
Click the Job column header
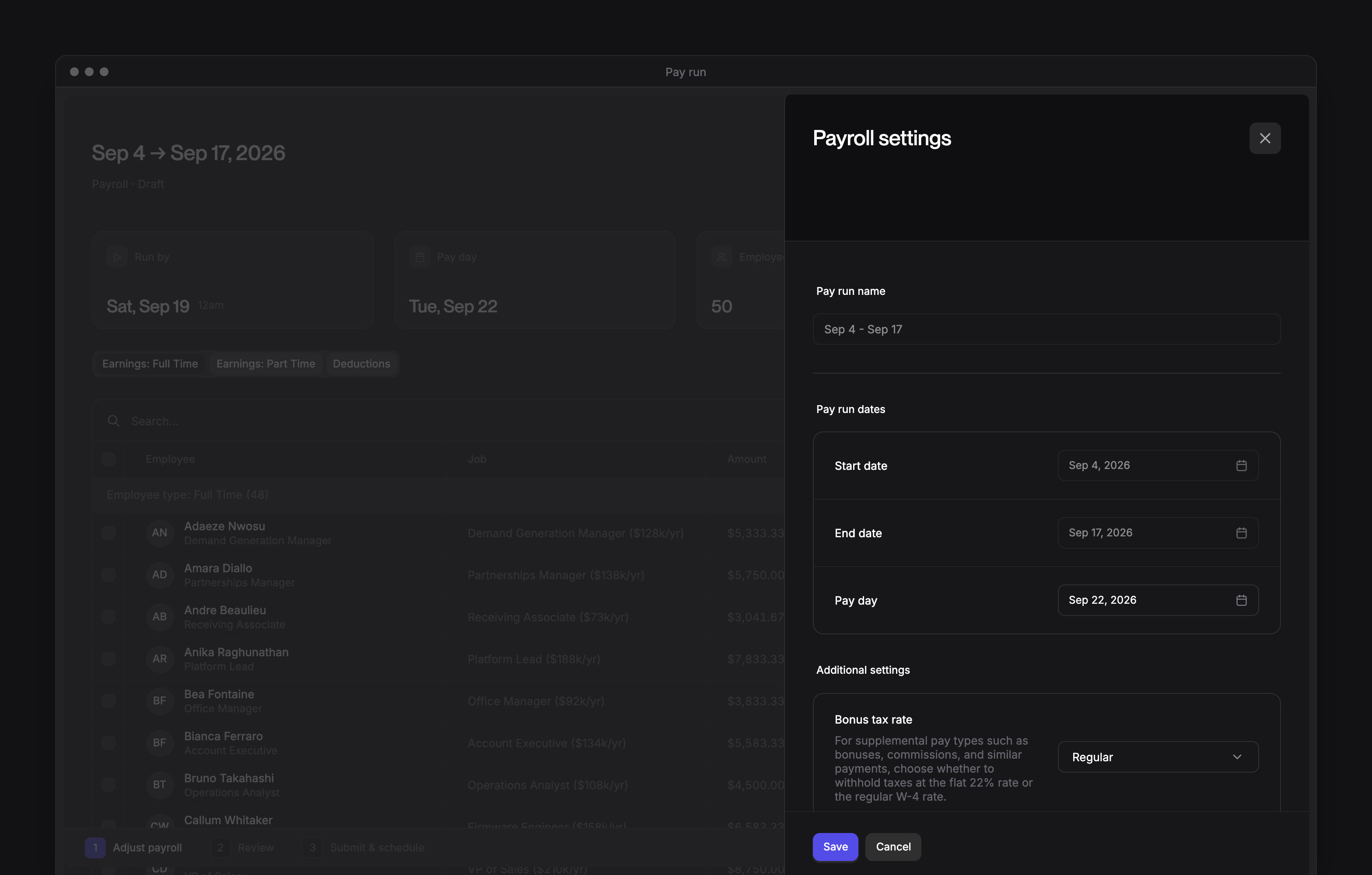click(477, 459)
